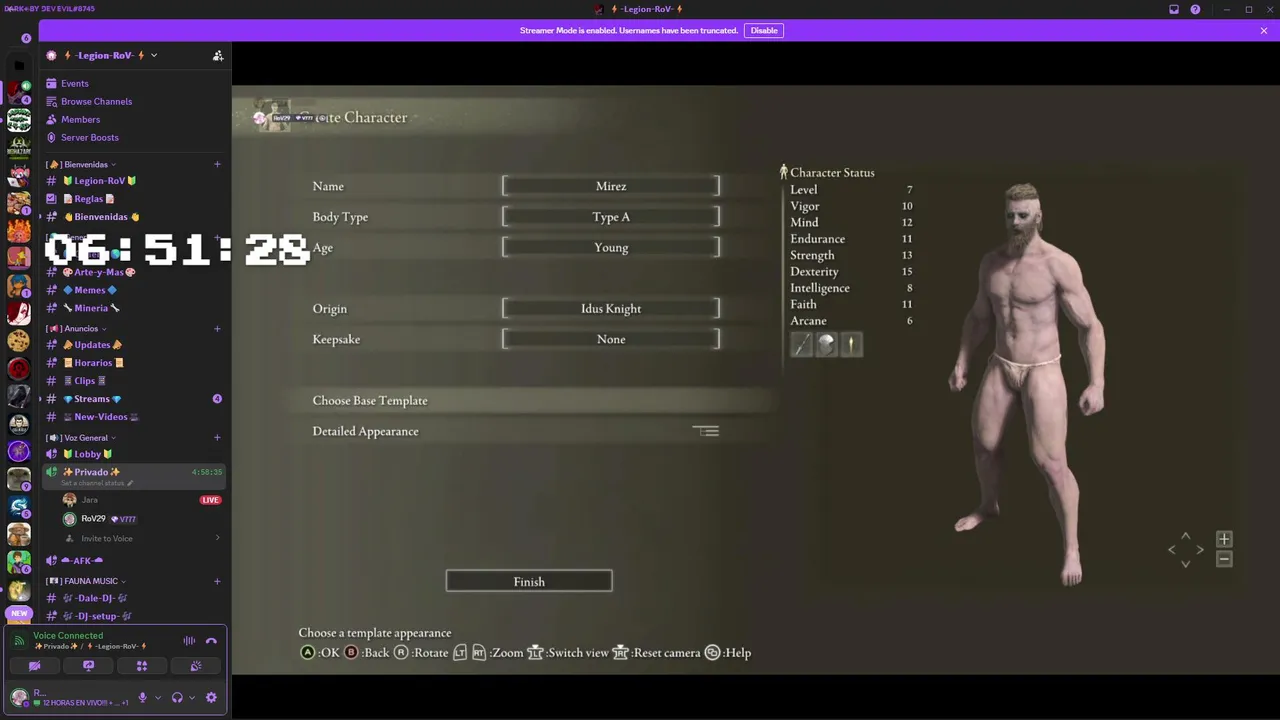Change Origin set to Idus Knight

611,309
